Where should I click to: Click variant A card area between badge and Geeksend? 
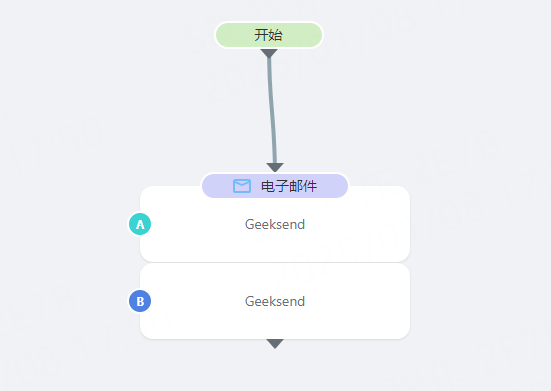(198, 224)
